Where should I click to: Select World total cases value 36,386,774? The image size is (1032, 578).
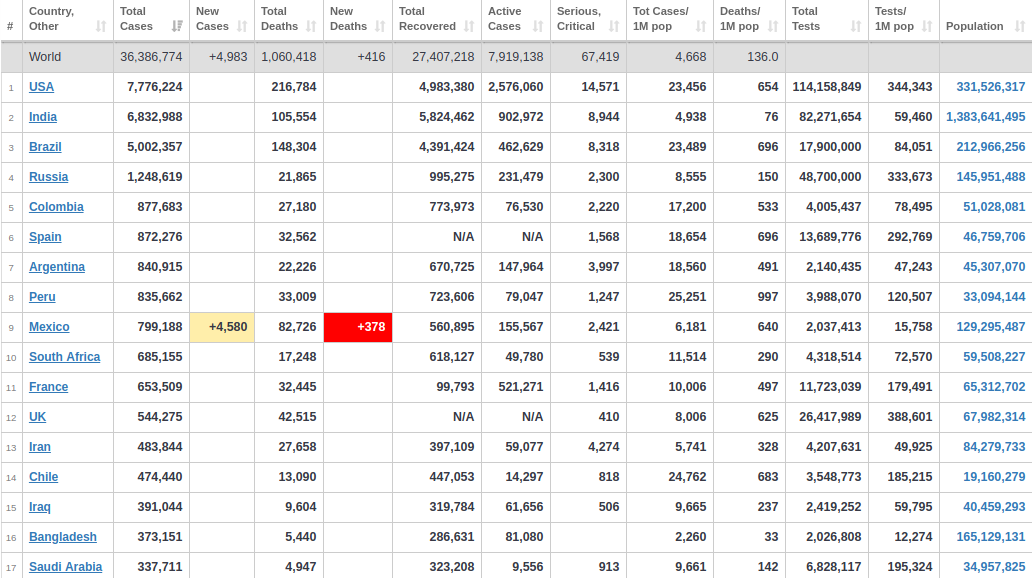pos(151,57)
